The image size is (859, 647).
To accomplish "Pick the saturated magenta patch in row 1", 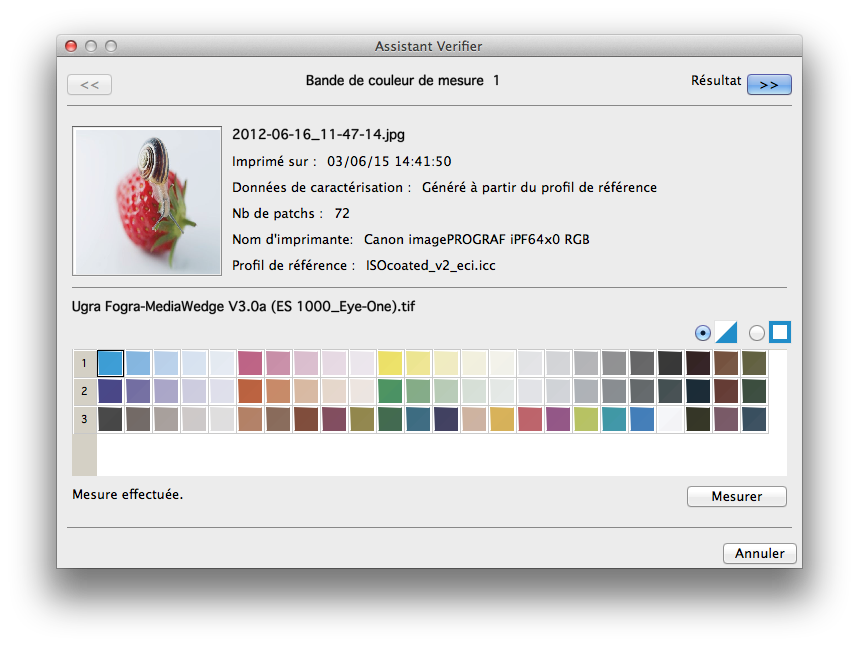I will 250,363.
